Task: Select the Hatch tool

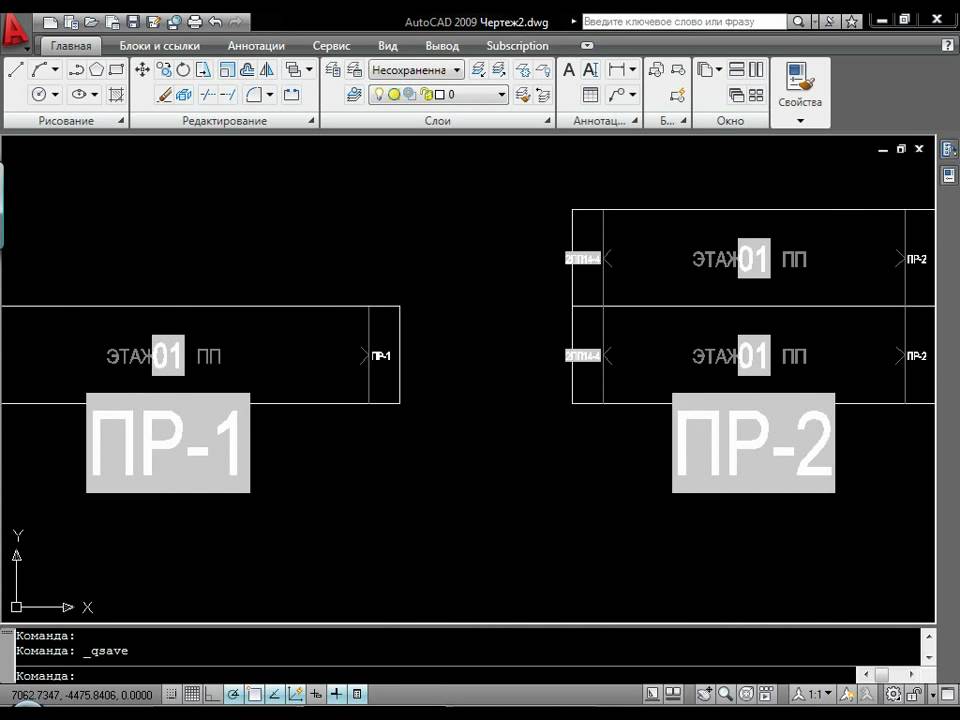Action: [116, 94]
